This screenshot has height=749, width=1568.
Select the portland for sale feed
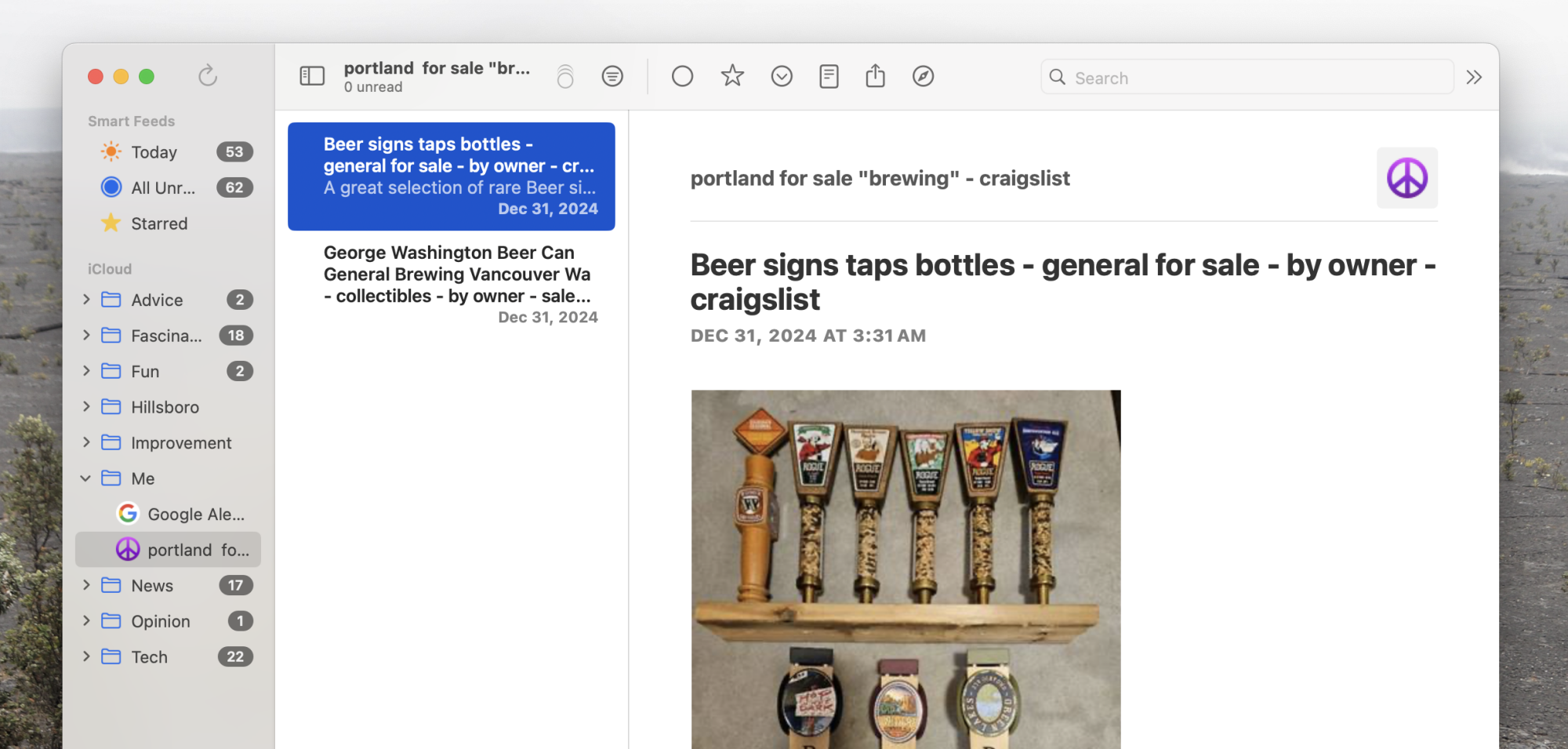coord(168,550)
